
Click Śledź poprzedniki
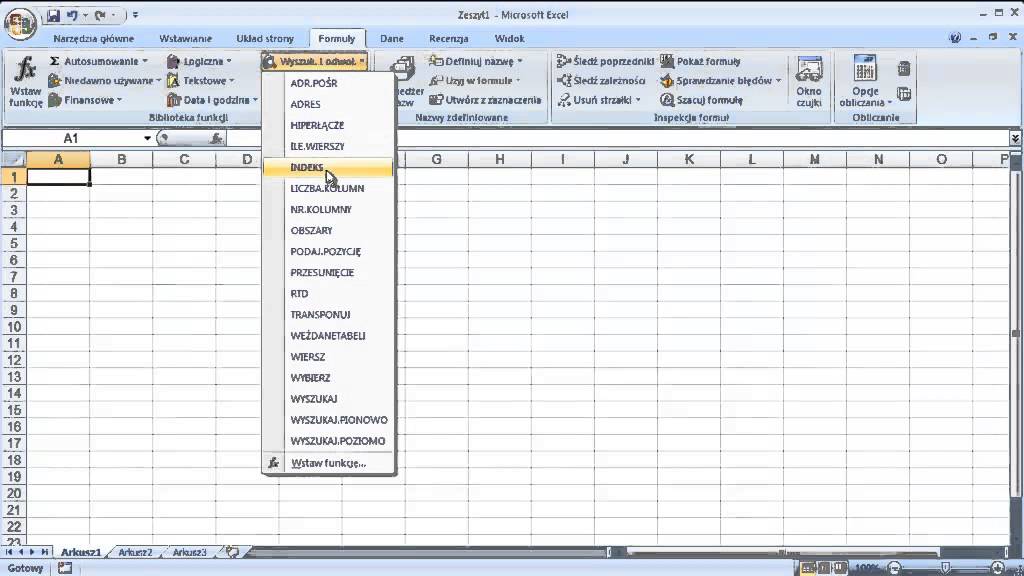point(605,61)
